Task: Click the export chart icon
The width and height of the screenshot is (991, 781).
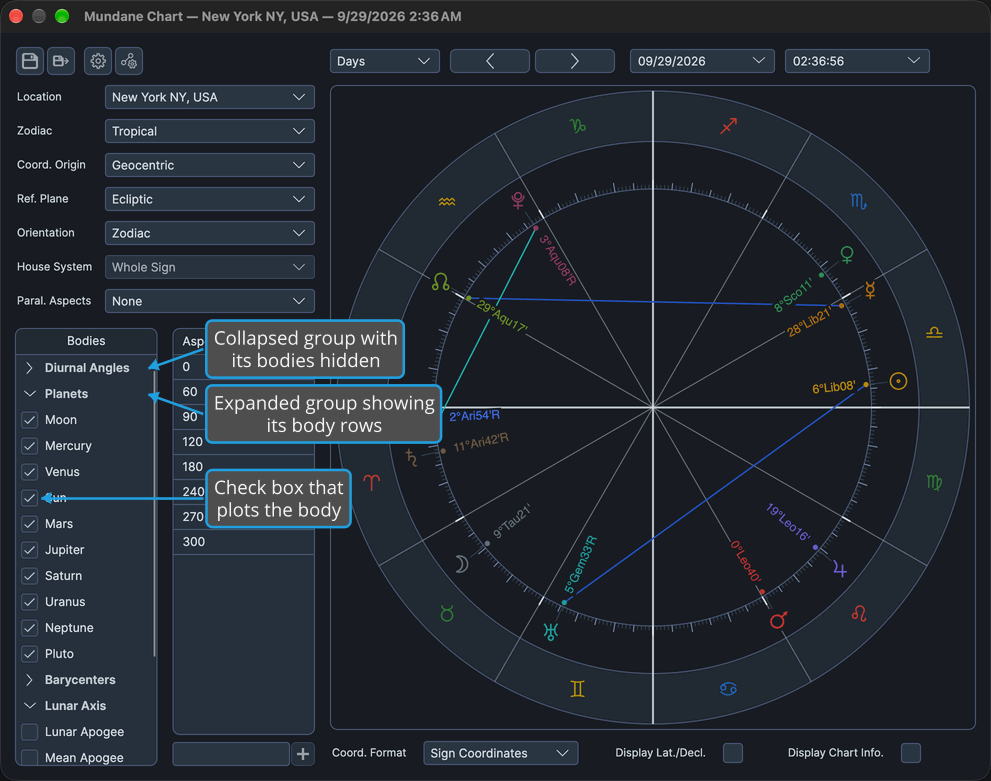Action: pos(61,61)
